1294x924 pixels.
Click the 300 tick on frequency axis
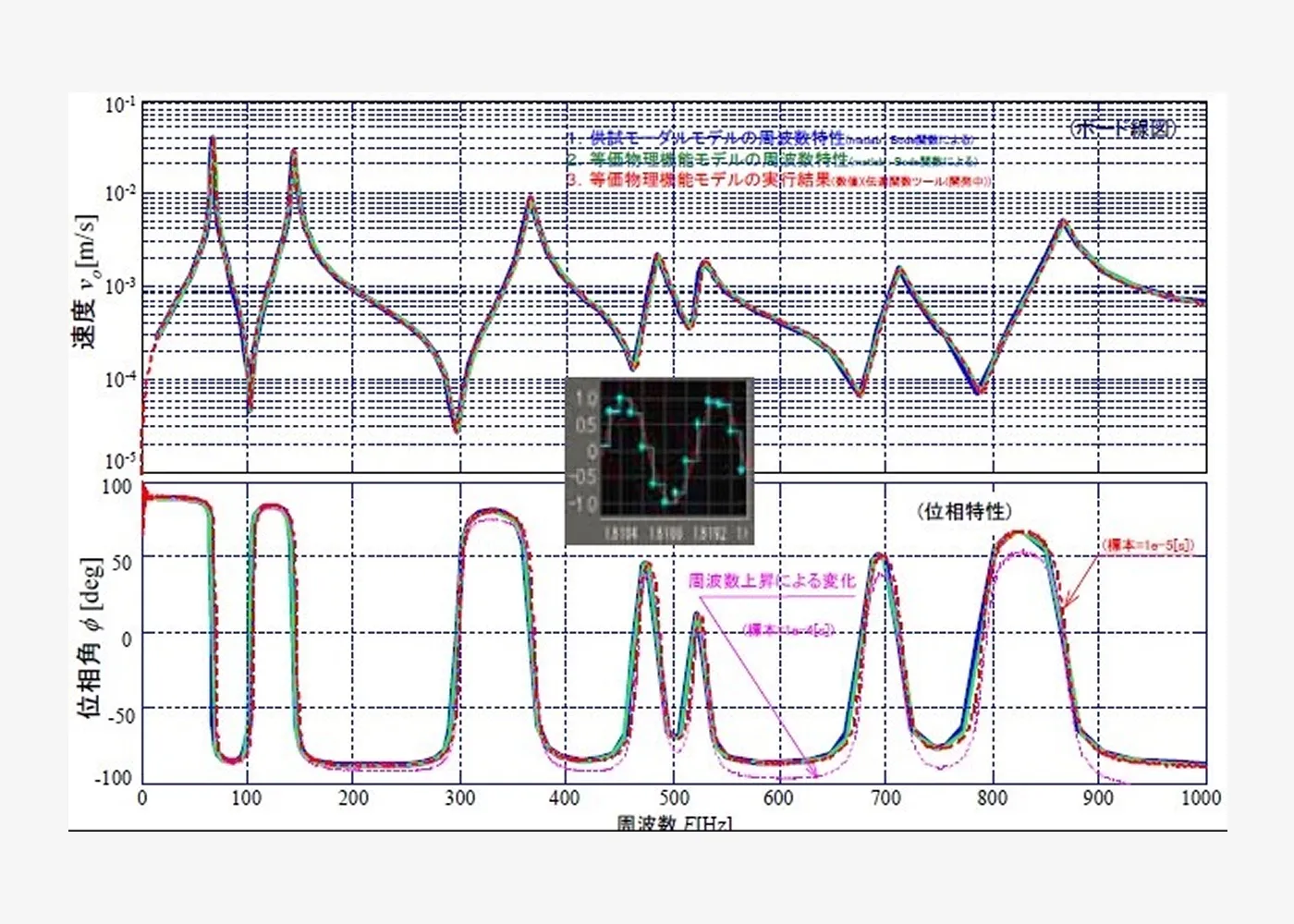pyautogui.click(x=459, y=797)
